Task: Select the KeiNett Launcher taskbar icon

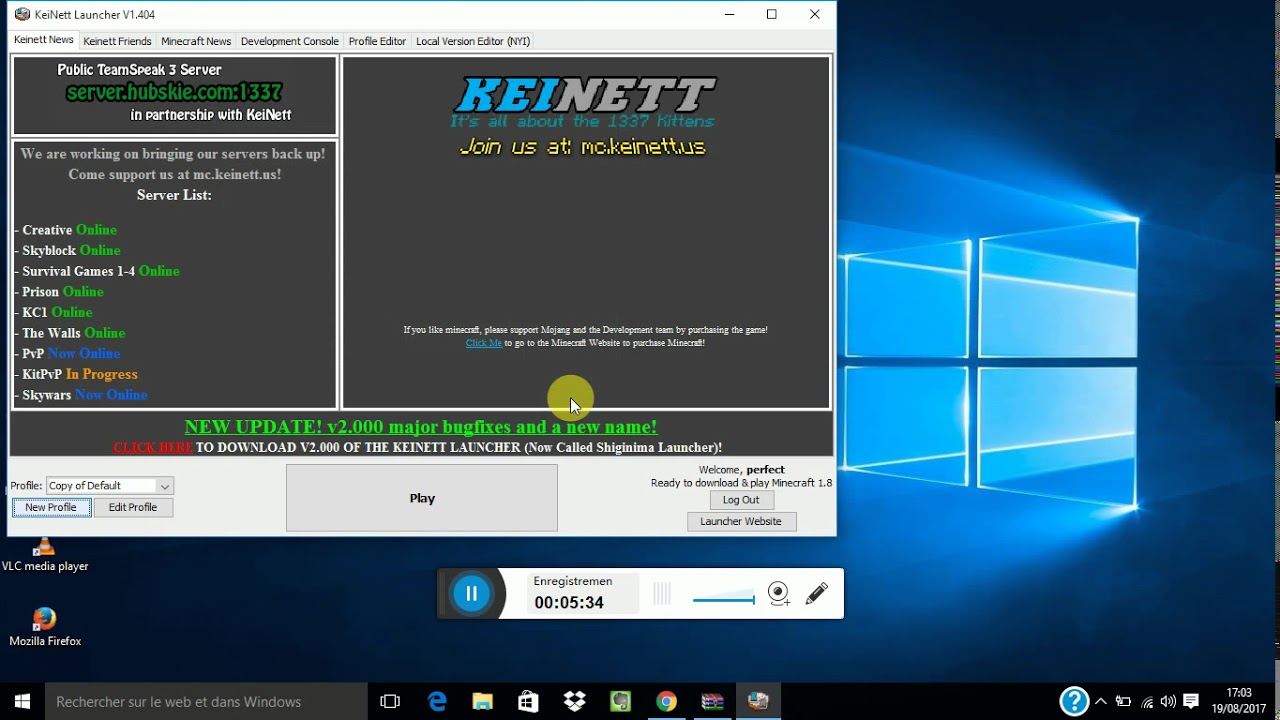Action: coord(758,702)
